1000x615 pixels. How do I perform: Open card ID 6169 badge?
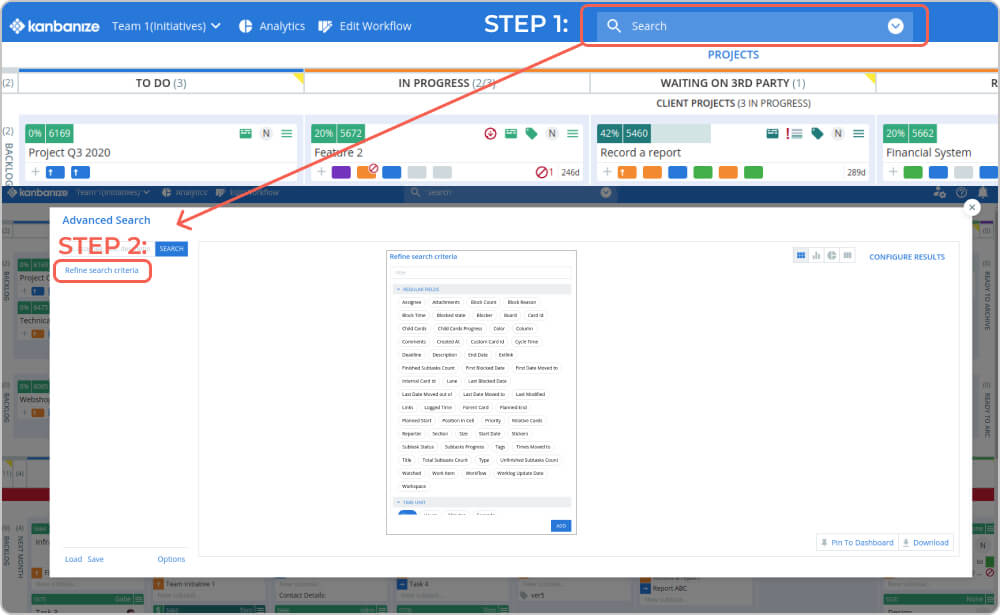coord(59,133)
